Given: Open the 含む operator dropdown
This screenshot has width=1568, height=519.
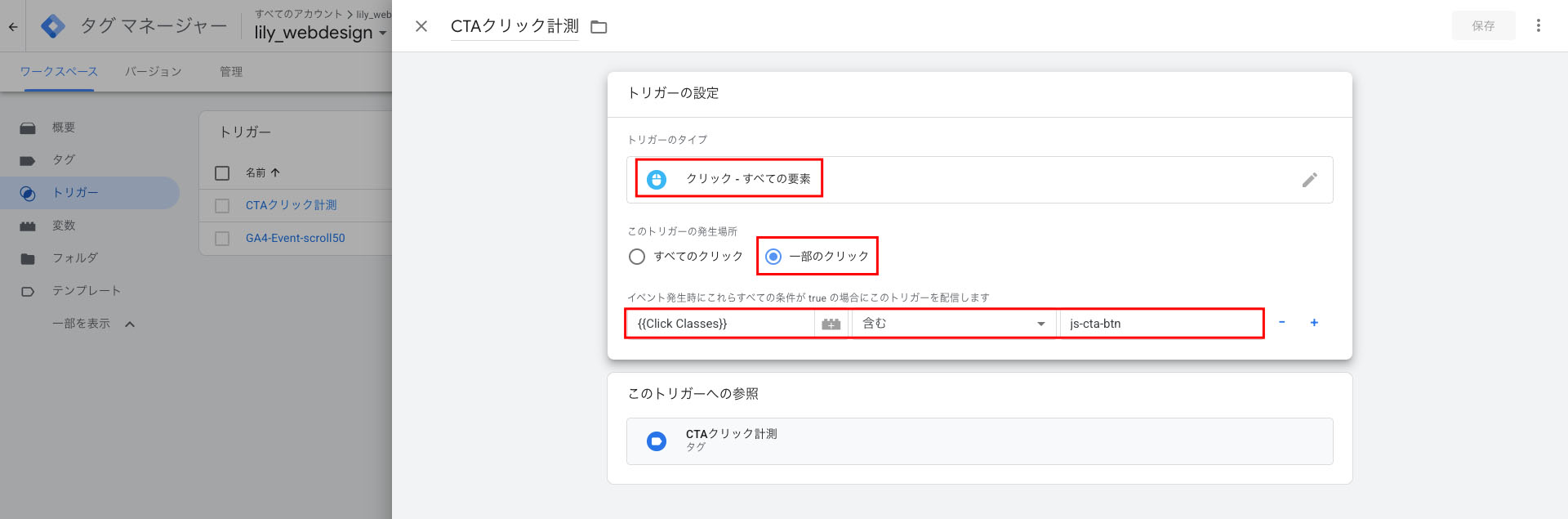Looking at the screenshot, I should click(954, 324).
